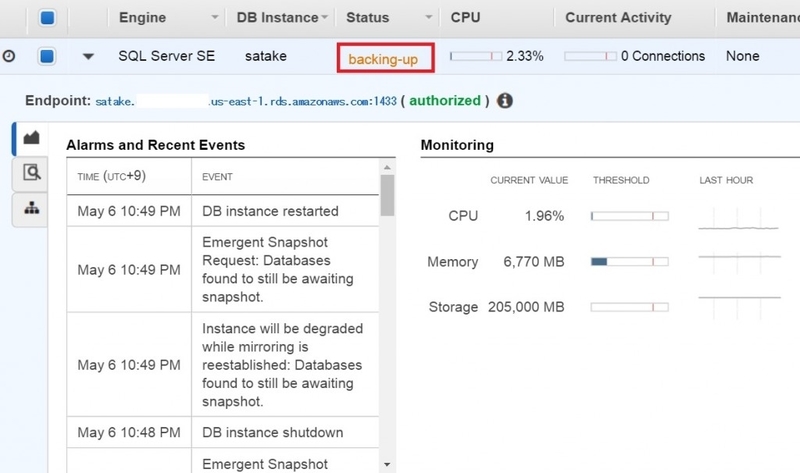
Task: Click the CPU bar in instance row
Action: pyautogui.click(x=476, y=56)
